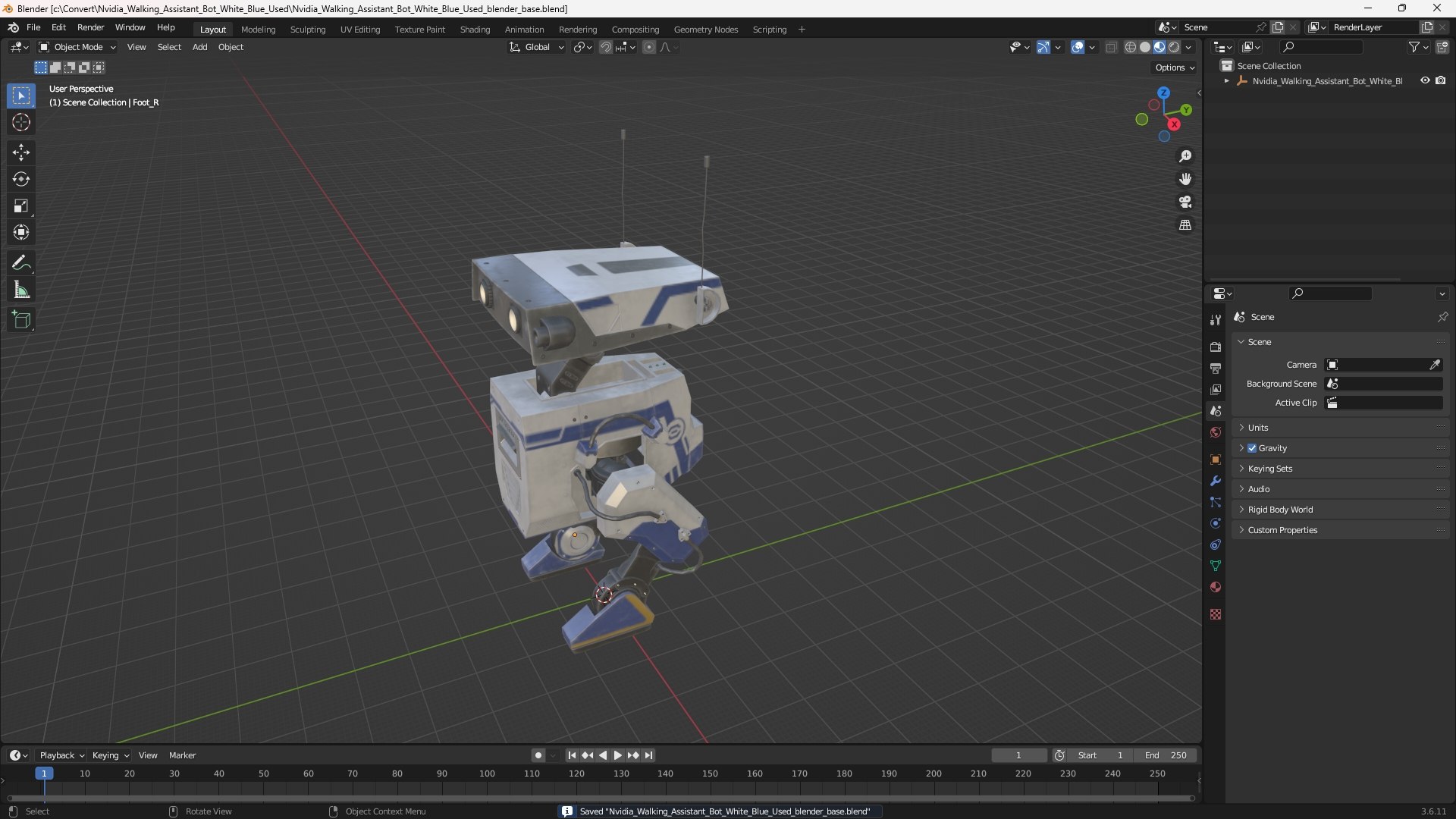The height and width of the screenshot is (819, 1456).
Task: Open the Object Mode dropdown
Action: tap(77, 47)
